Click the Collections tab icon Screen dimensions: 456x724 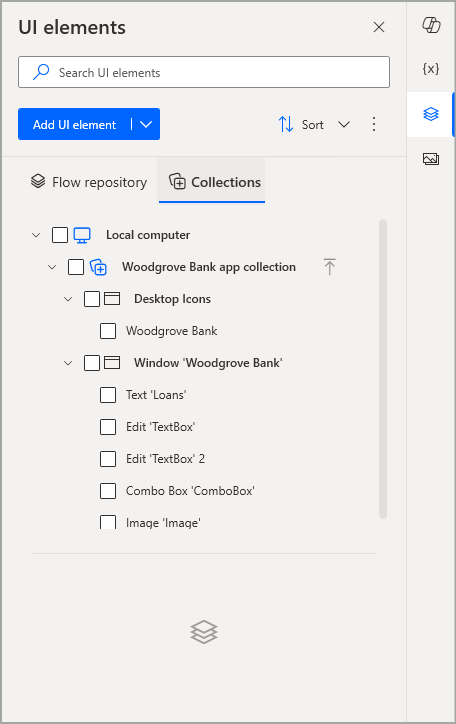(177, 181)
